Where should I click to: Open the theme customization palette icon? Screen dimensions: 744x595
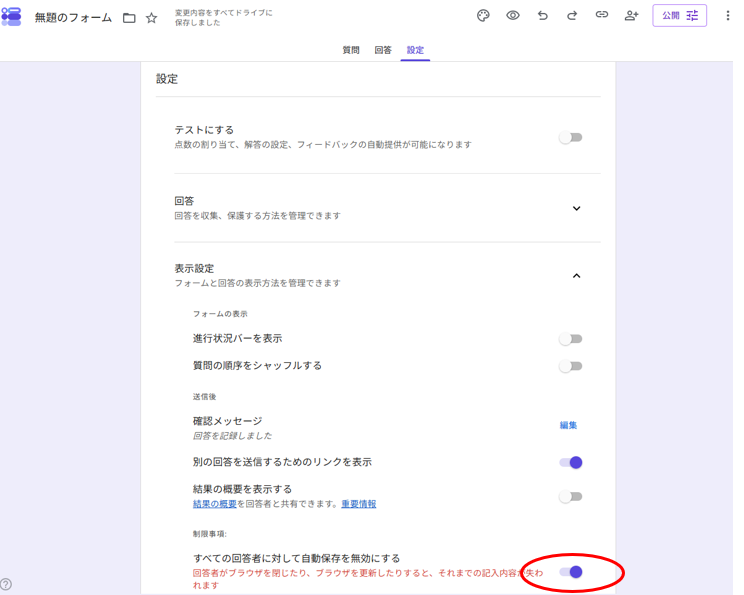pyautogui.click(x=483, y=16)
